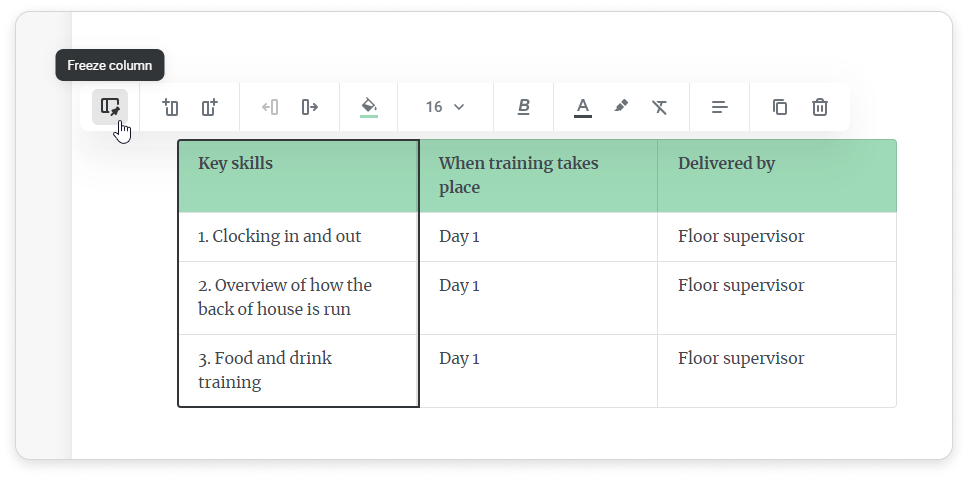Insert a column to the left
Screen dimensions: 968x479
click(x=170, y=107)
